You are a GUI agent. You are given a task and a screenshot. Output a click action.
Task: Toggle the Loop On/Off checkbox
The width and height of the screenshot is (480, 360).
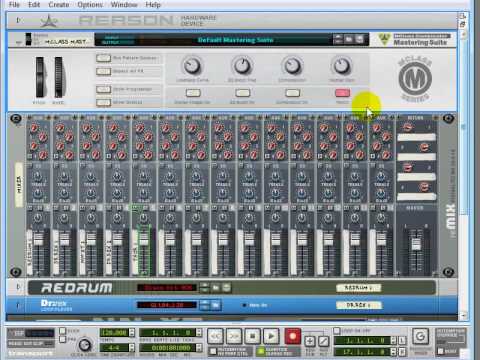pos(337,331)
